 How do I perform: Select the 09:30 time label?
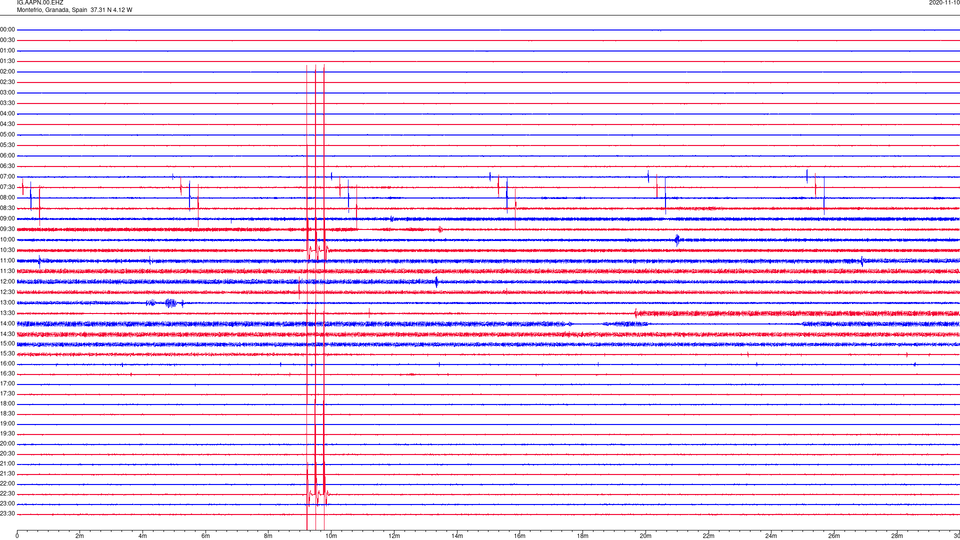point(8,229)
